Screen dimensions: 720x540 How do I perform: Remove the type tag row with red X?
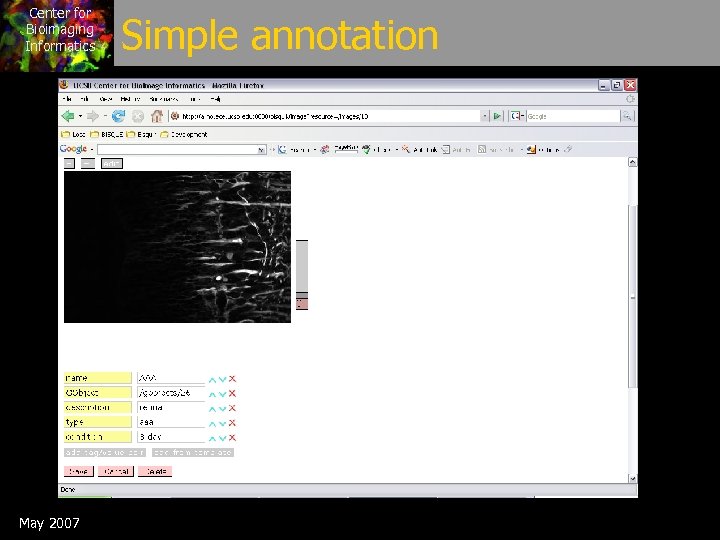pos(232,423)
